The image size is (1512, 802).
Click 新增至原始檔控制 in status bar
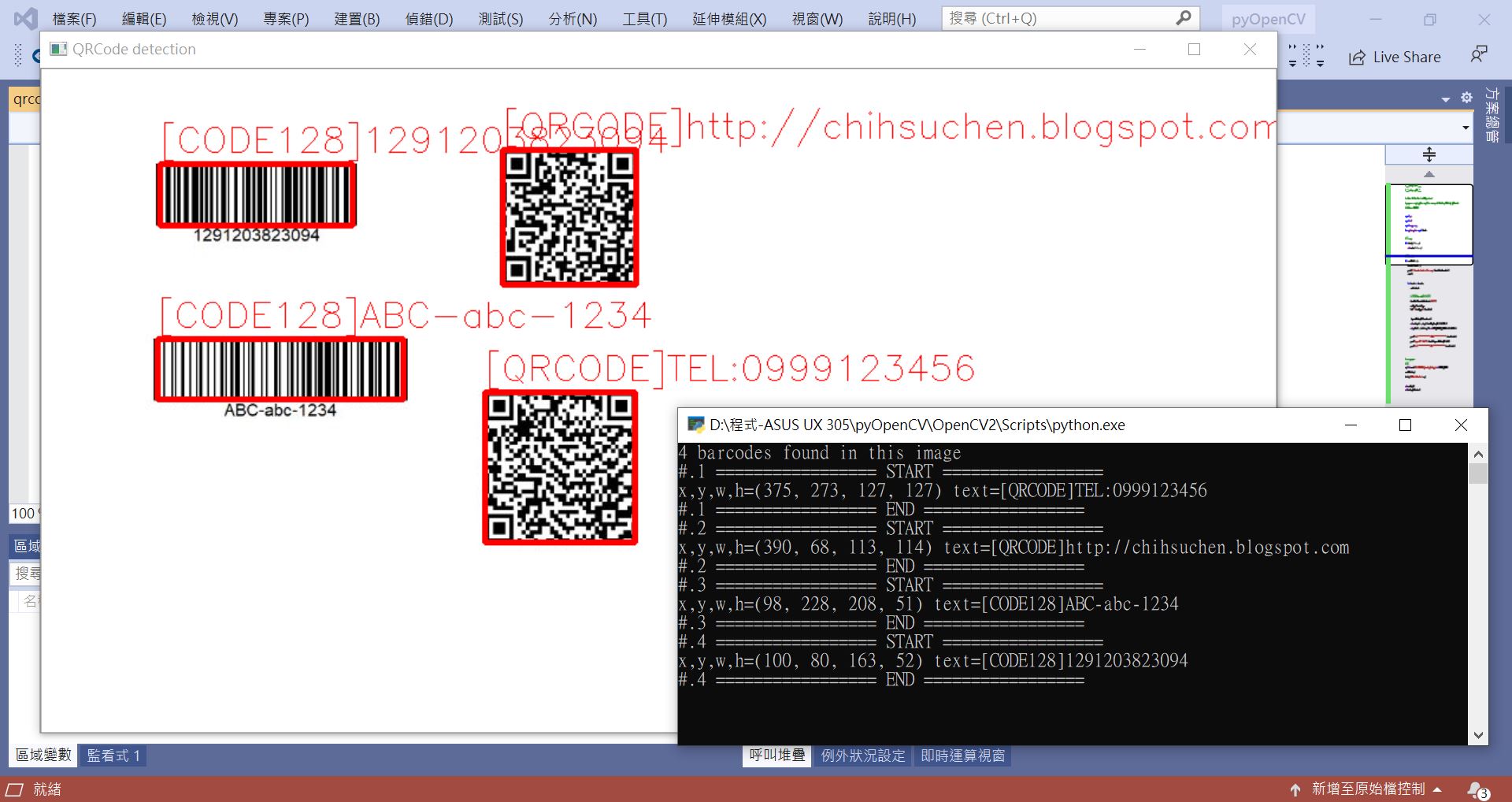point(1368,789)
